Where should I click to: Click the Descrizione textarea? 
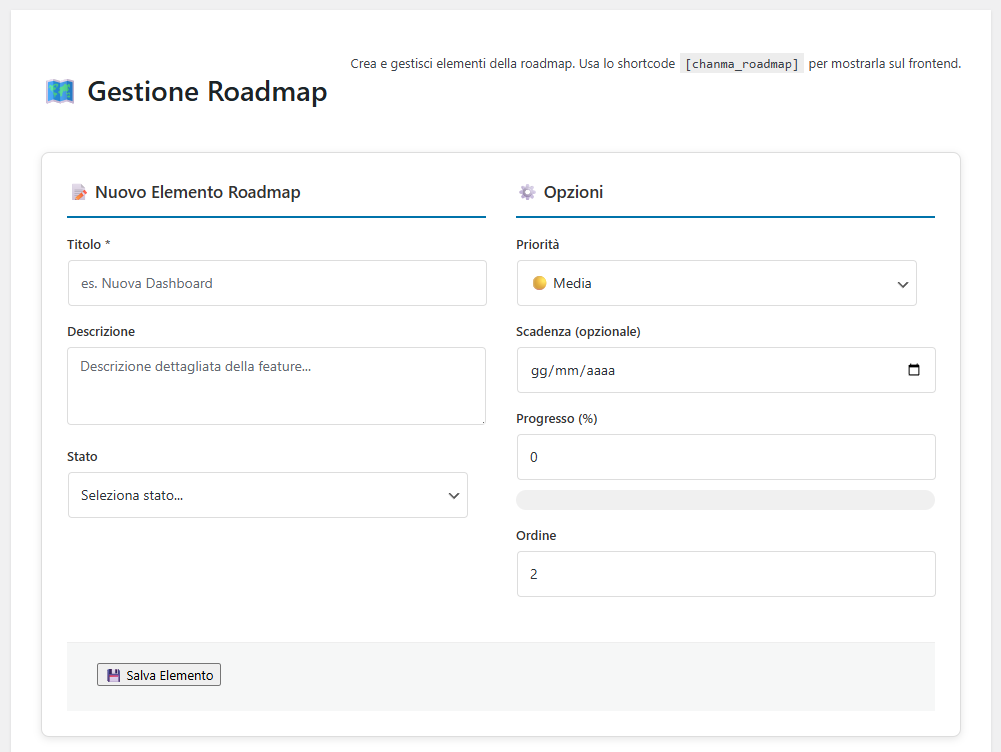tap(276, 386)
